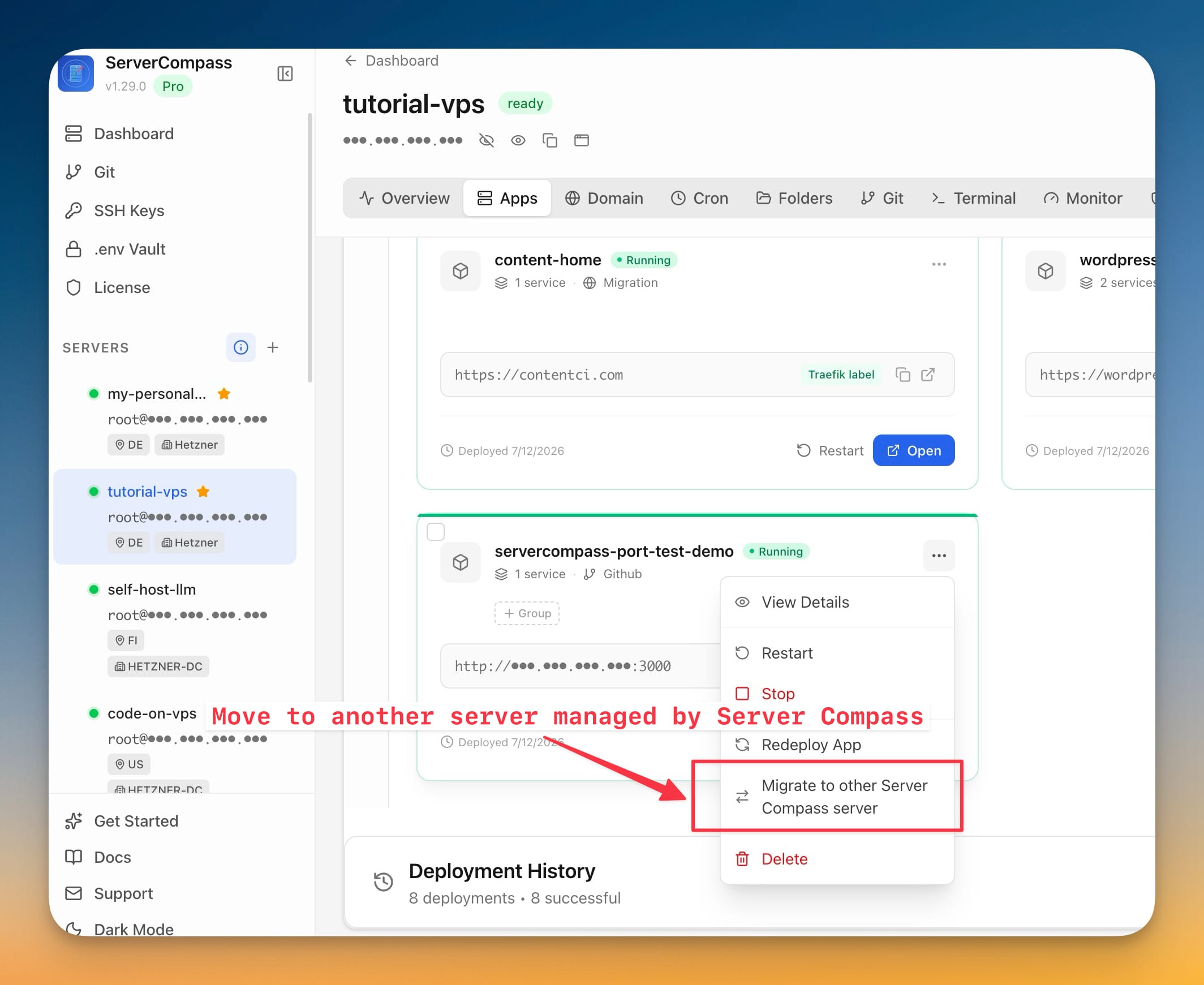Switch to the Monitor tab
Image resolution: width=1204 pixels, height=985 pixels.
[x=1082, y=199]
